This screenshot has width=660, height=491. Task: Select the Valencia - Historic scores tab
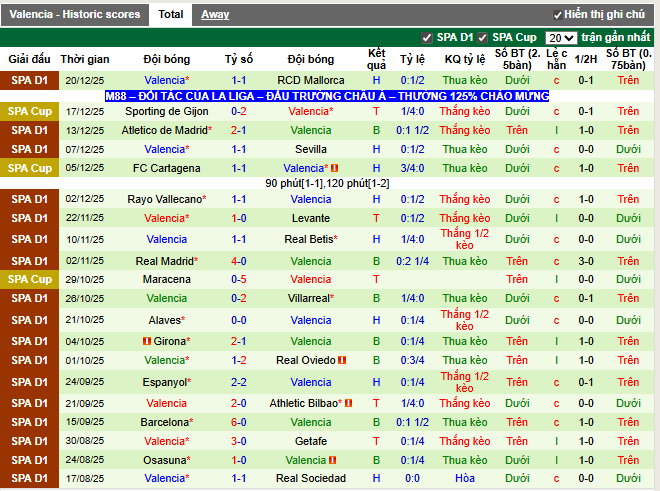75,14
